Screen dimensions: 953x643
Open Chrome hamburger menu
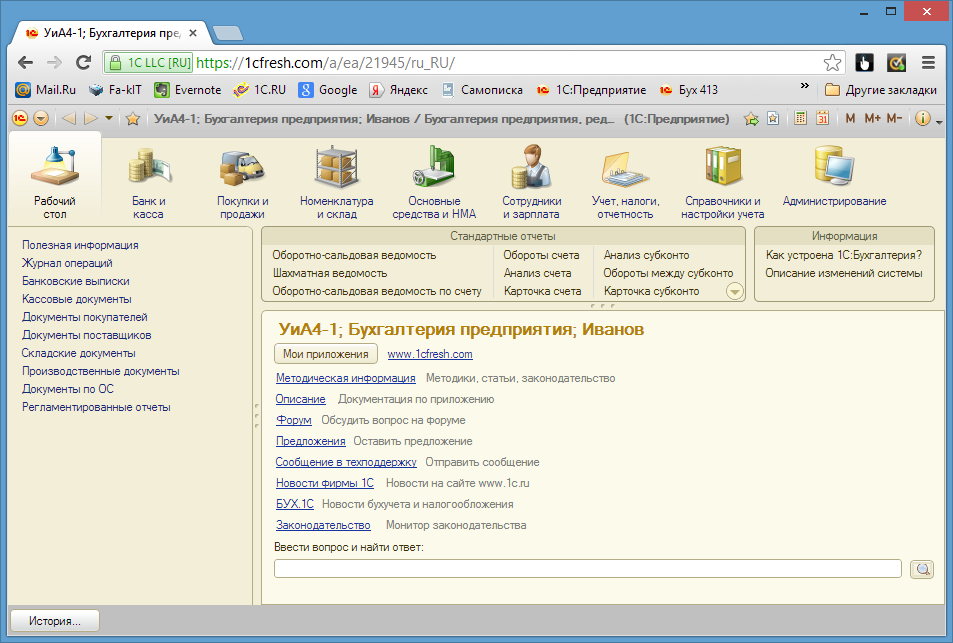[x=928, y=62]
